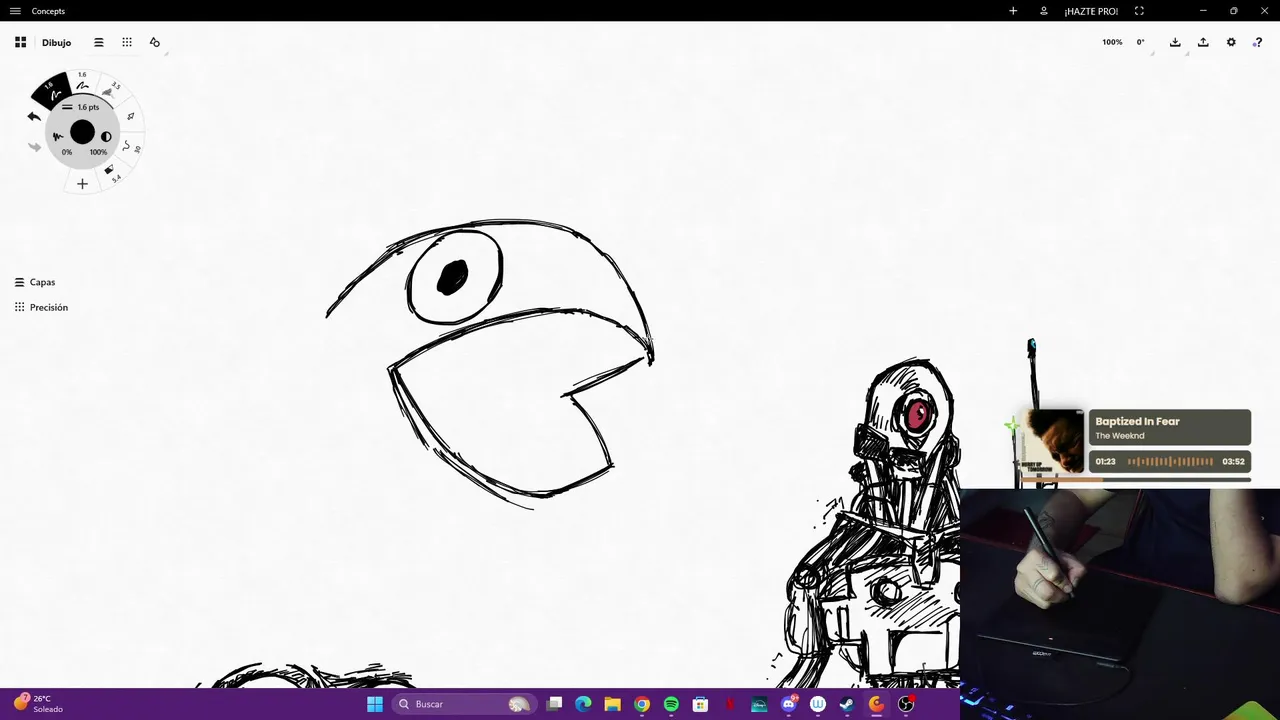Screen dimensions: 1280x720
Task: Add a new tool with plus slot
Action: [x=82, y=184]
